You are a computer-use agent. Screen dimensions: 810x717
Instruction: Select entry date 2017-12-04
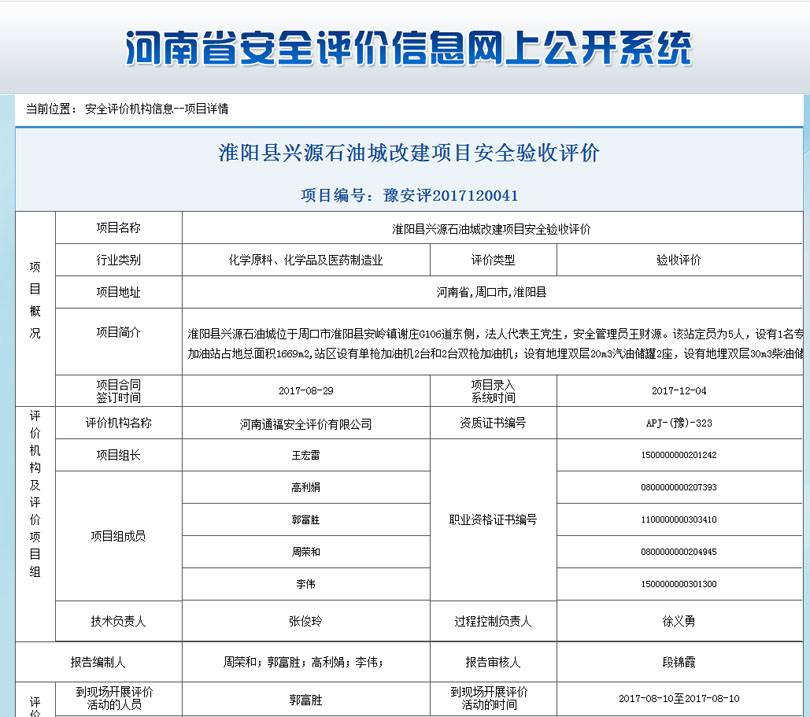tap(679, 391)
